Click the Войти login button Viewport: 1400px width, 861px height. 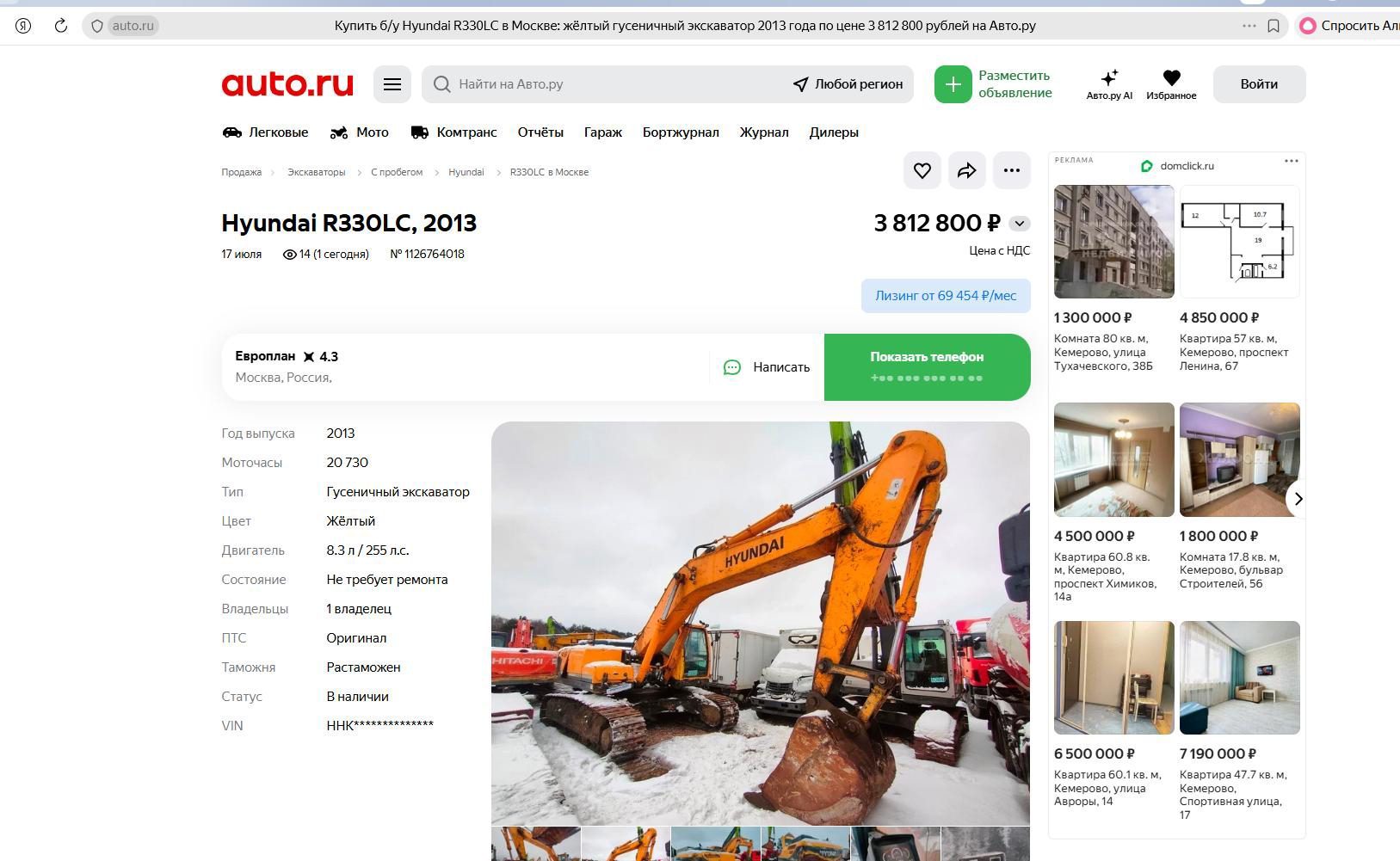click(1259, 84)
